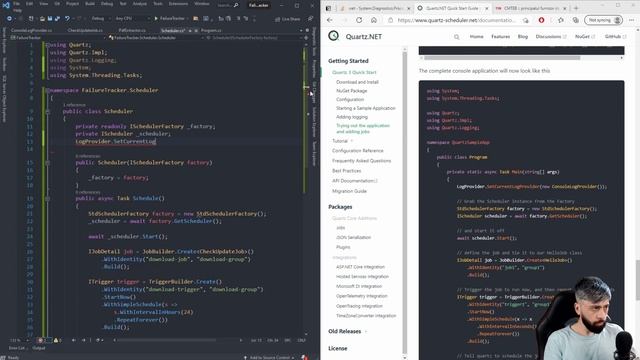The width and height of the screenshot is (640, 360).
Task: Click the Save All toolbar icon
Action: pos(57,19)
